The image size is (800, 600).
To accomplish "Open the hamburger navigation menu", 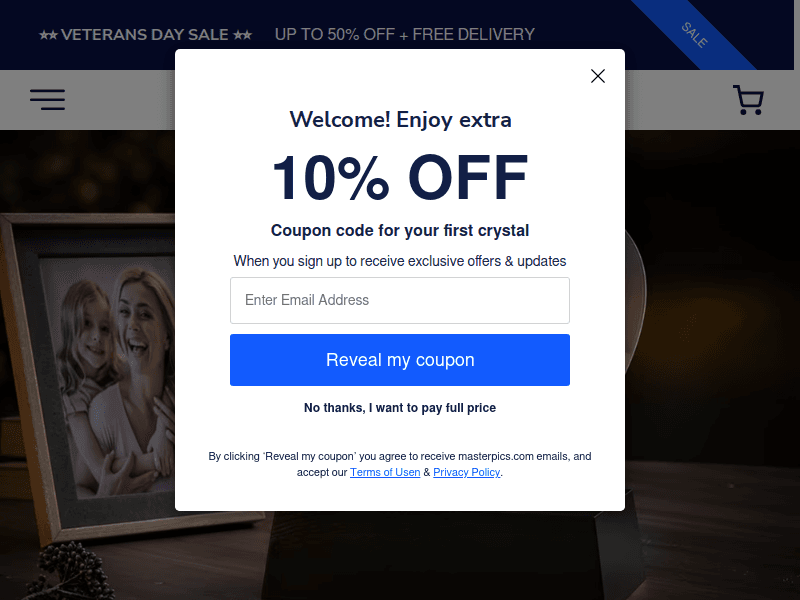I will [x=47, y=99].
